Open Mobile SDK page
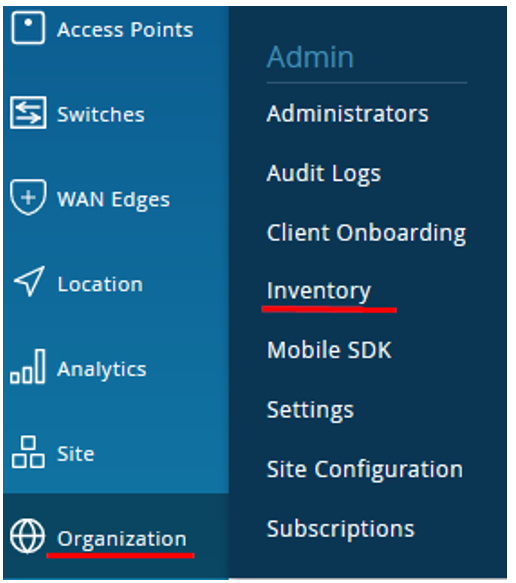This screenshot has height=583, width=516. pos(329,350)
